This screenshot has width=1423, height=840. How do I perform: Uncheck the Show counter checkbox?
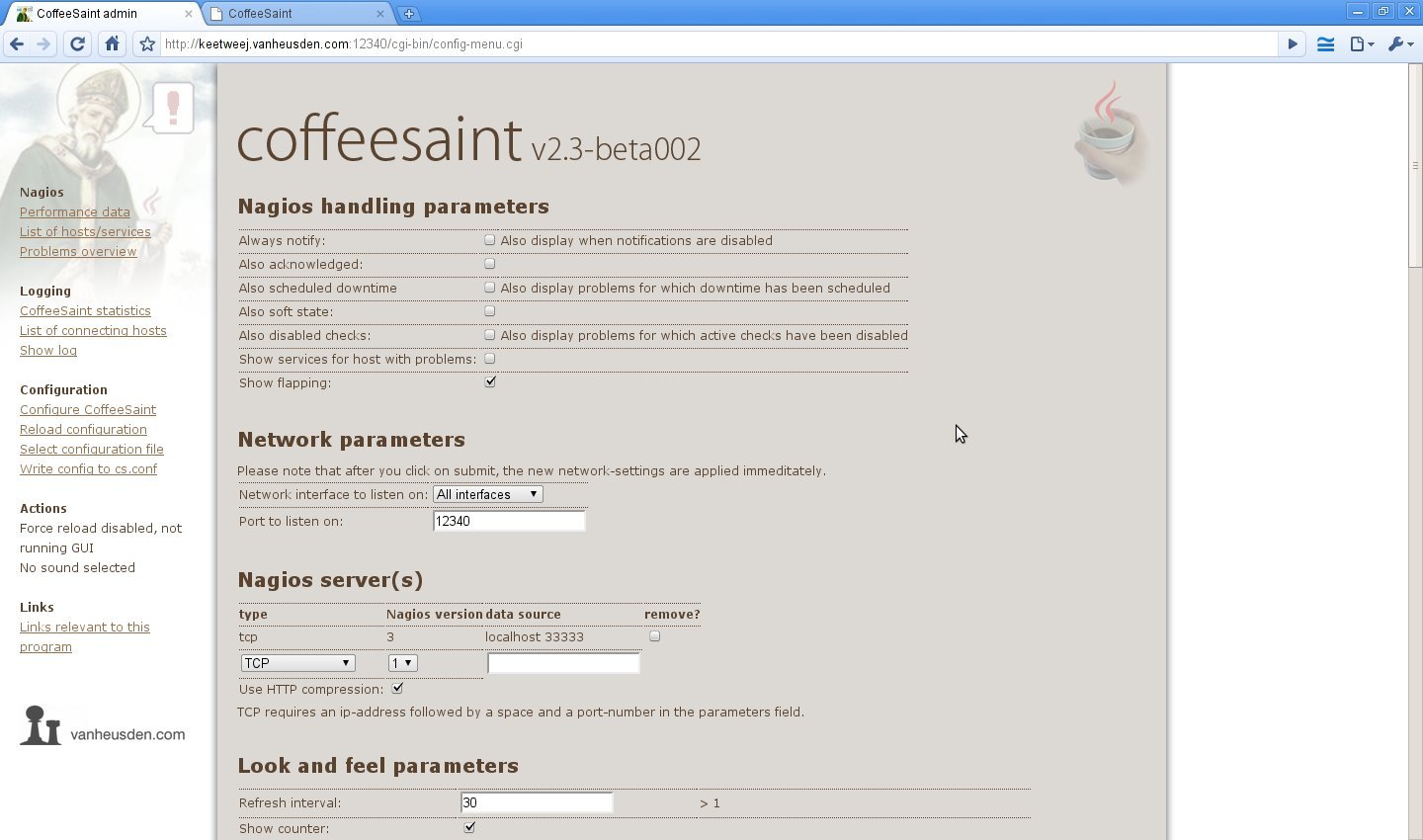tap(469, 827)
